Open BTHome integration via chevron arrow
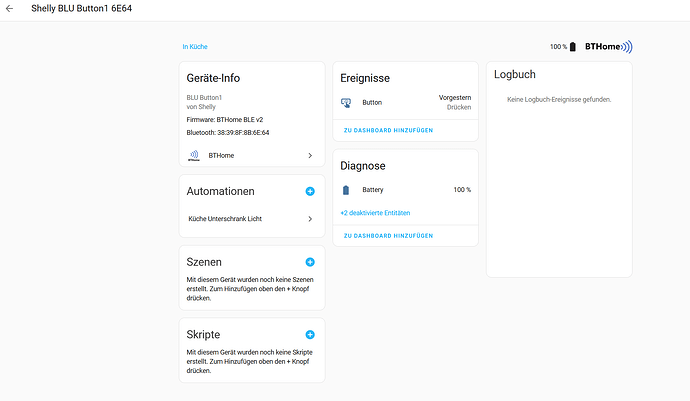 coord(310,155)
